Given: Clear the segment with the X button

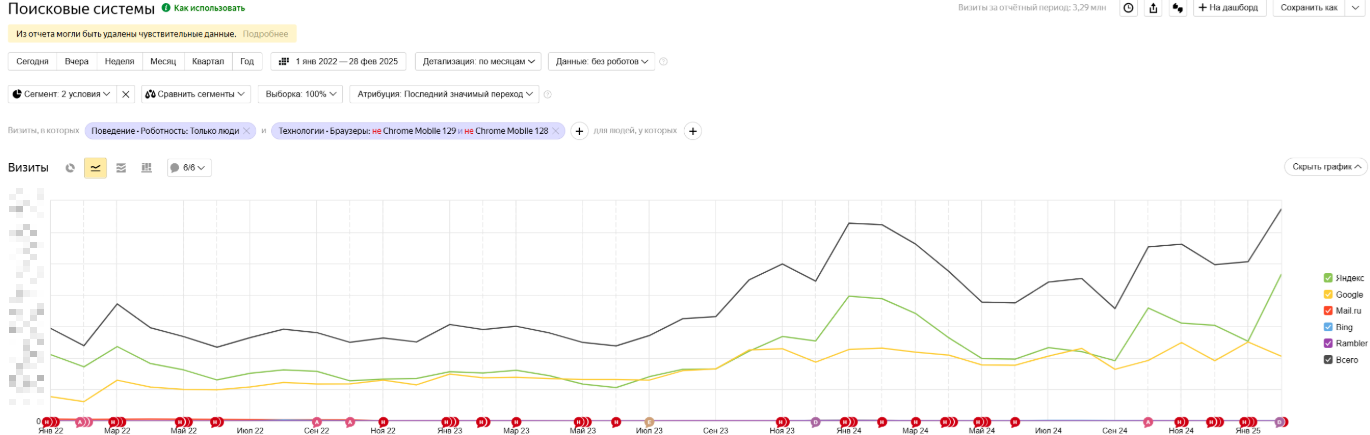Looking at the screenshot, I should (x=125, y=94).
